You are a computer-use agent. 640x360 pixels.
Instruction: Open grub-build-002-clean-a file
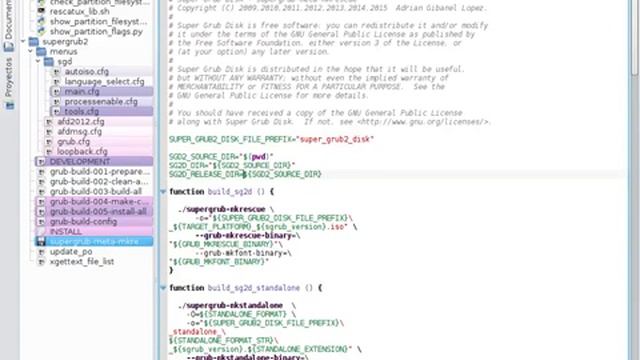coord(100,182)
